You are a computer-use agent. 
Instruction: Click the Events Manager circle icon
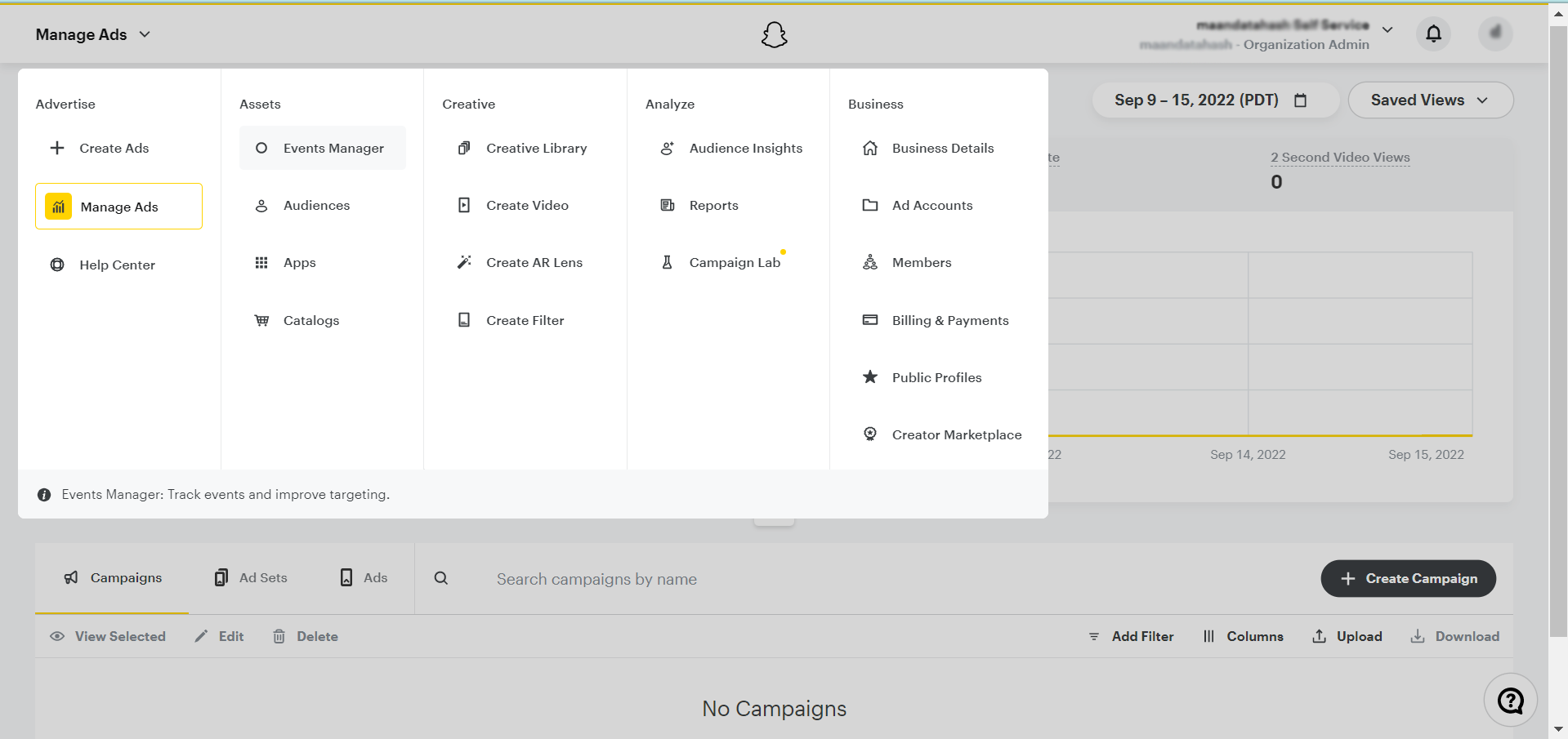coord(261,148)
